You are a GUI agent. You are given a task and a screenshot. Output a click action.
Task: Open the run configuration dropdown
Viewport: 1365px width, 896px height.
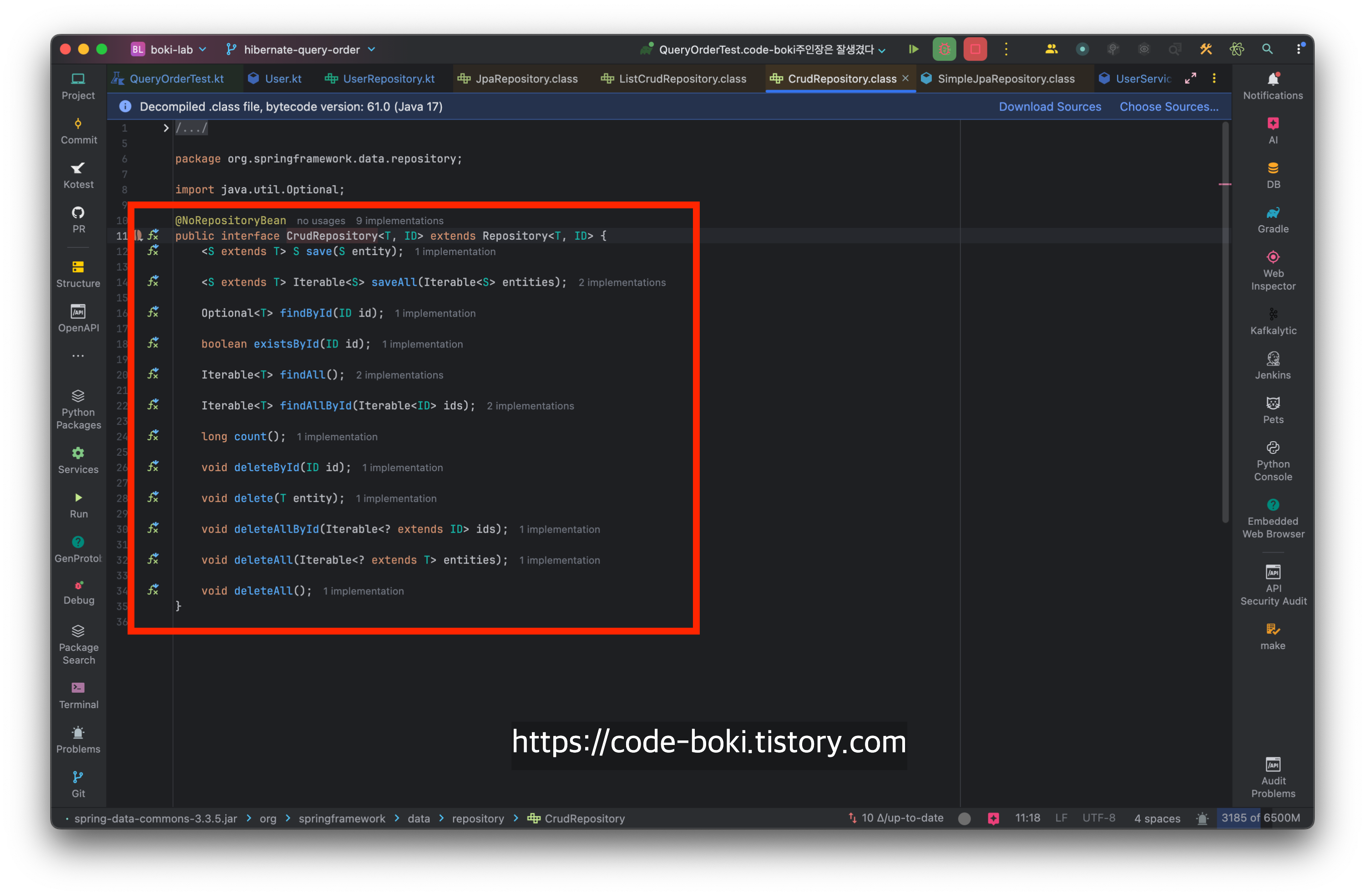coord(766,49)
